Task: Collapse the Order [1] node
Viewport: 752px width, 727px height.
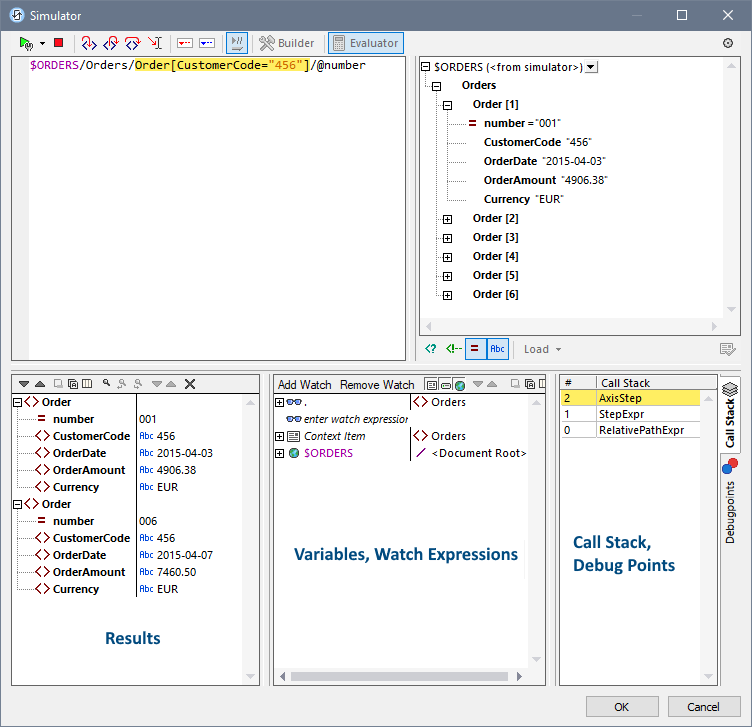Action: click(447, 105)
